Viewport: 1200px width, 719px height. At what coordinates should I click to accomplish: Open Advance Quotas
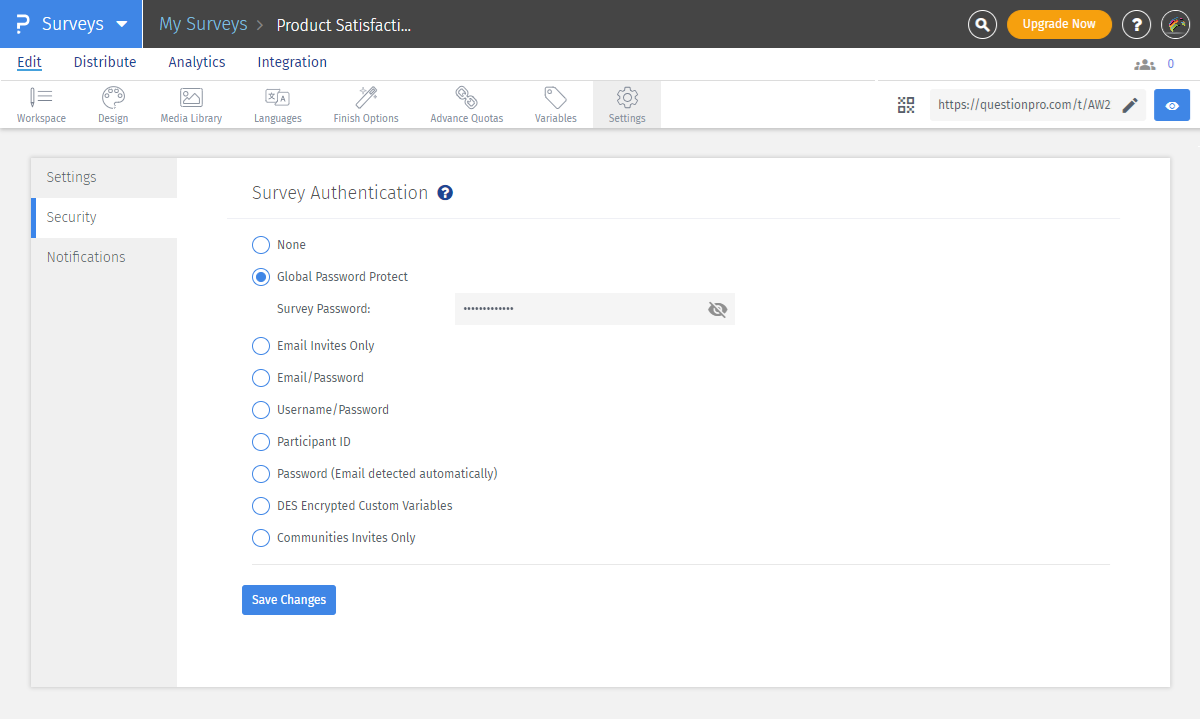point(466,104)
